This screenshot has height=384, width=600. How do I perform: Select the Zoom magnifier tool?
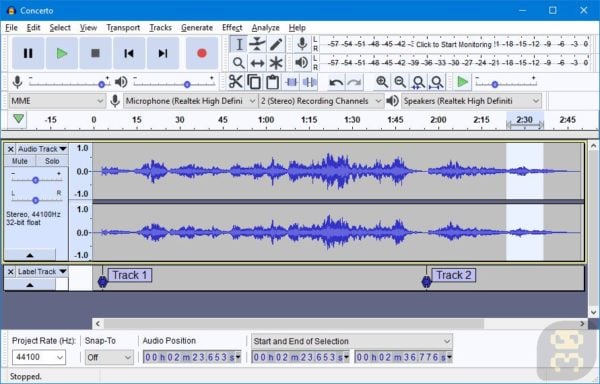click(239, 63)
